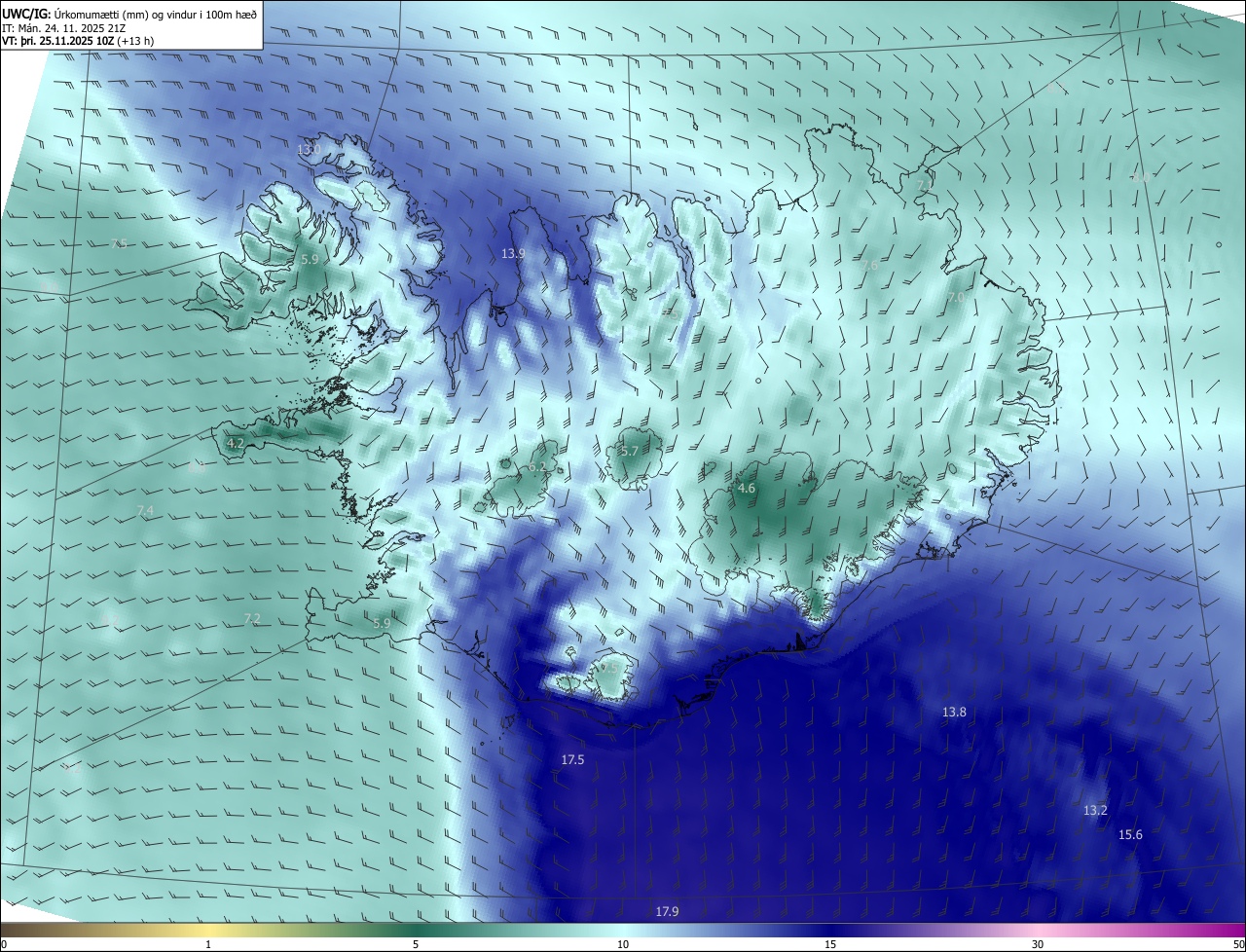Viewport: 1246px width, 952px height.
Task: Click the 7.4 value on the map
Action: tap(145, 511)
